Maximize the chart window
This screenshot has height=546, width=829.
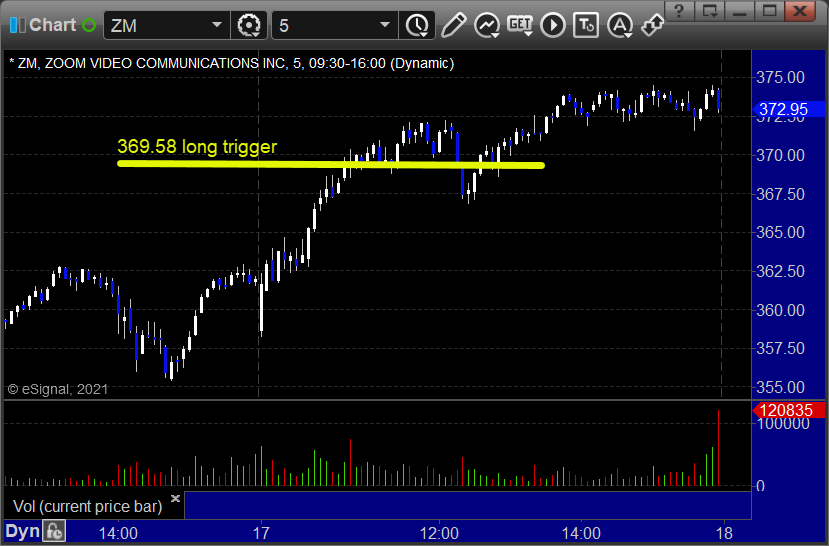(769, 11)
